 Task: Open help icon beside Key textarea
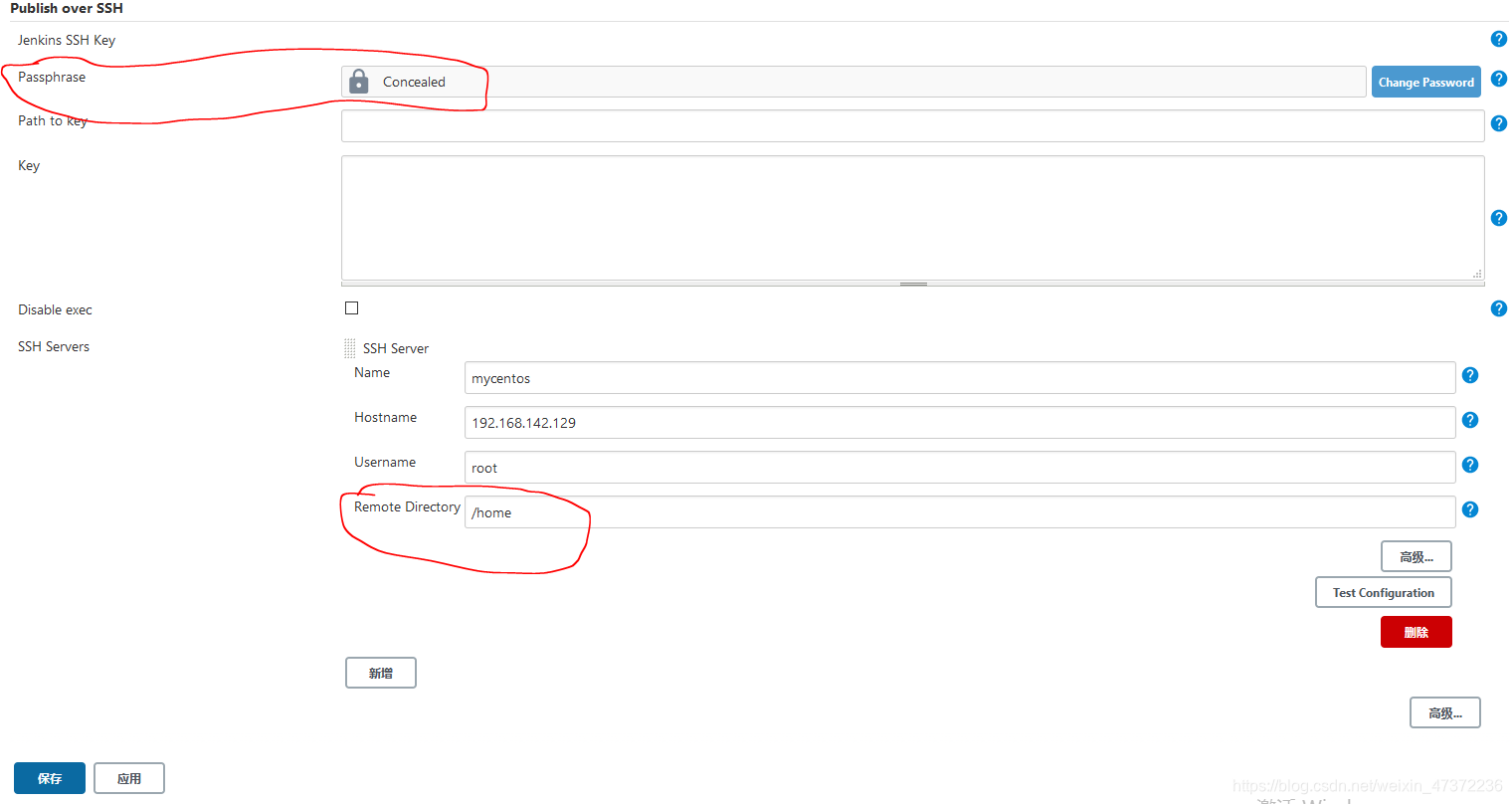click(x=1499, y=218)
